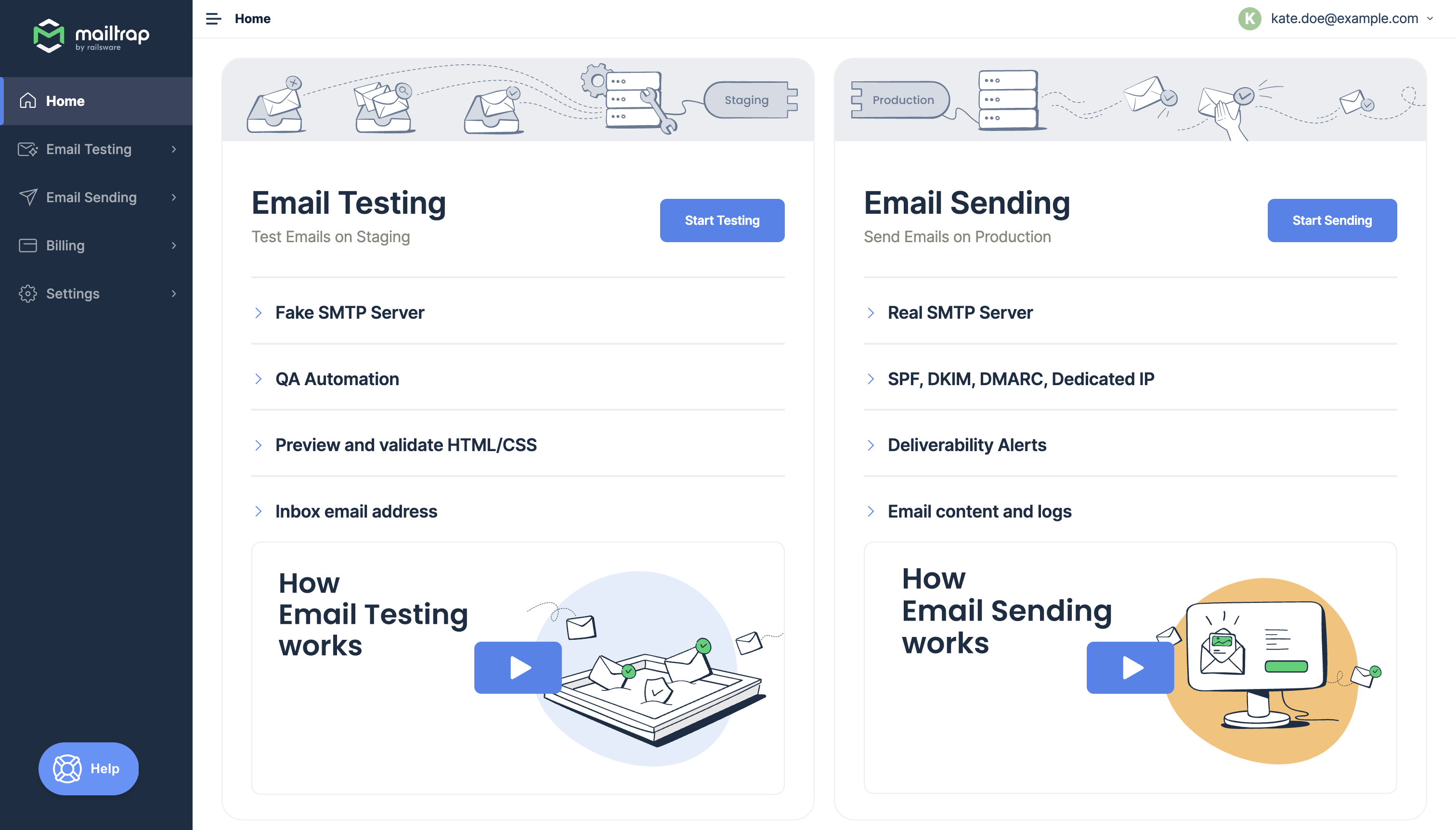
Task: Expand the Fake SMTP Server section
Action: coord(349,312)
